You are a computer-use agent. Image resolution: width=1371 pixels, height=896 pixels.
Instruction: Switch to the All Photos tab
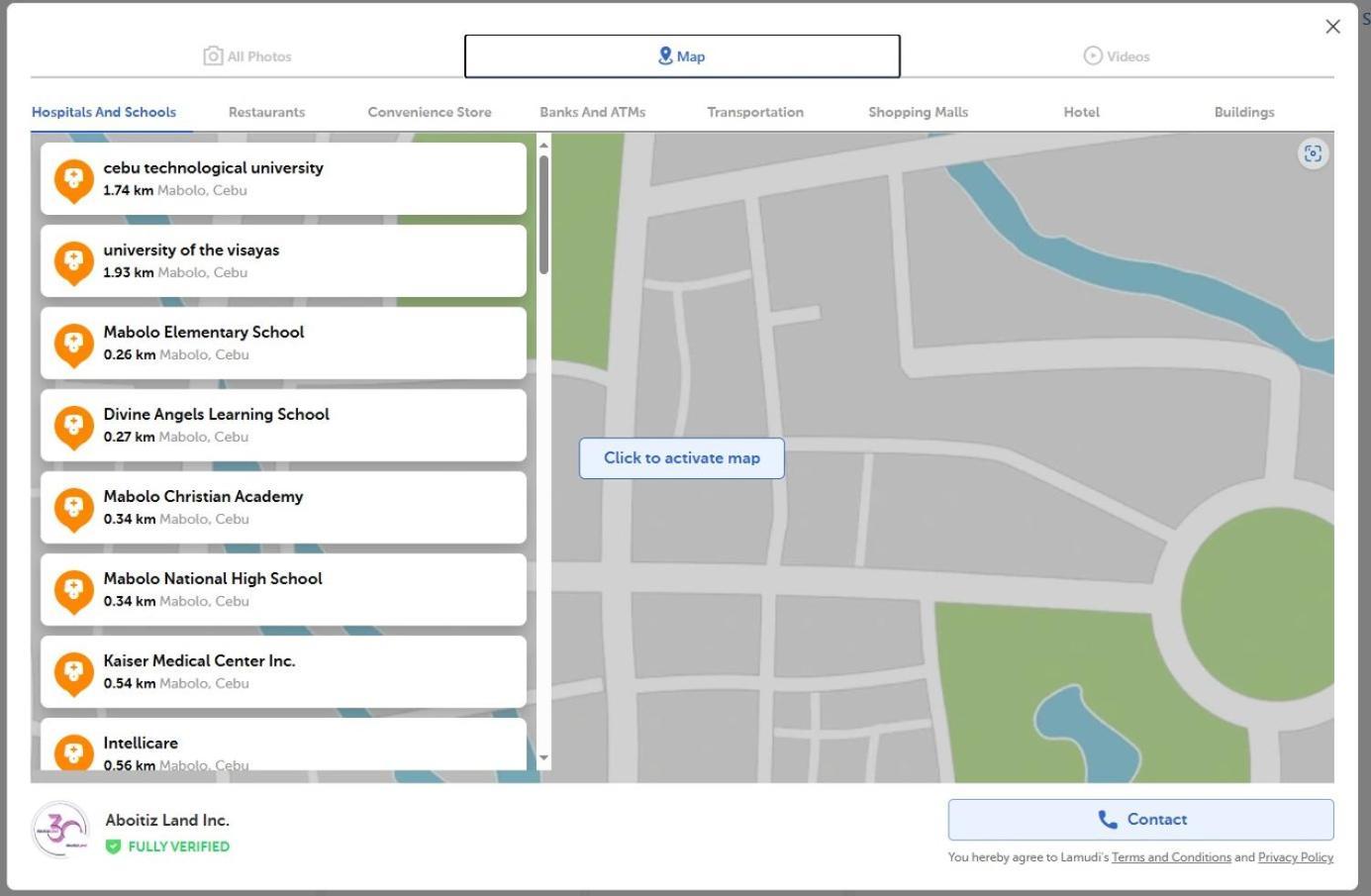(247, 56)
